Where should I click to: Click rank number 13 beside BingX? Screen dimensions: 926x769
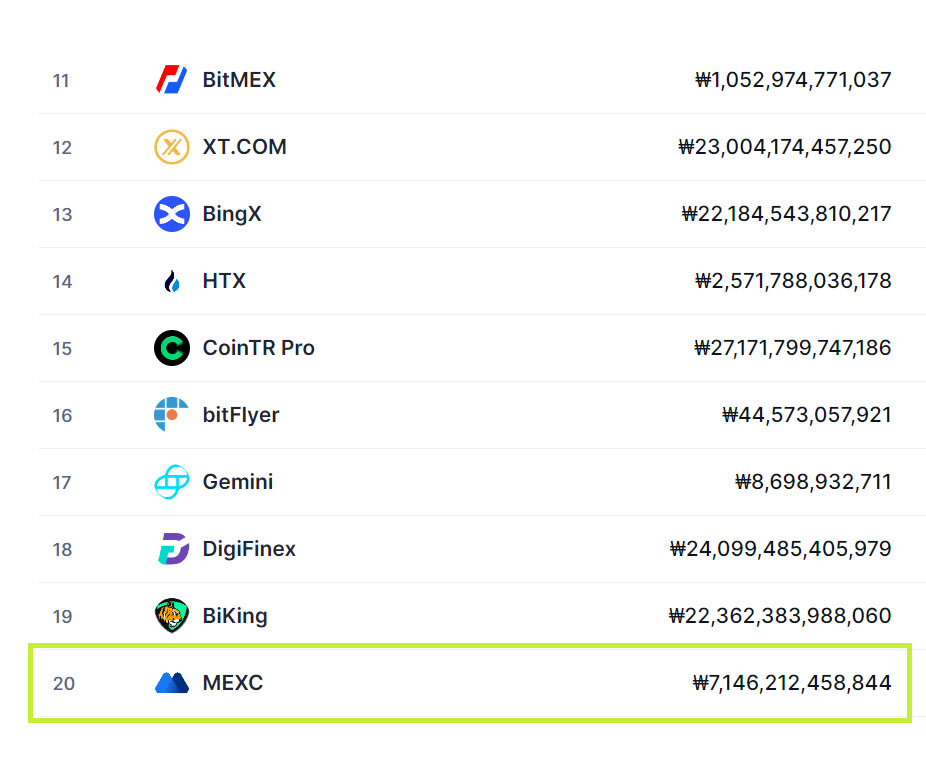click(x=62, y=214)
